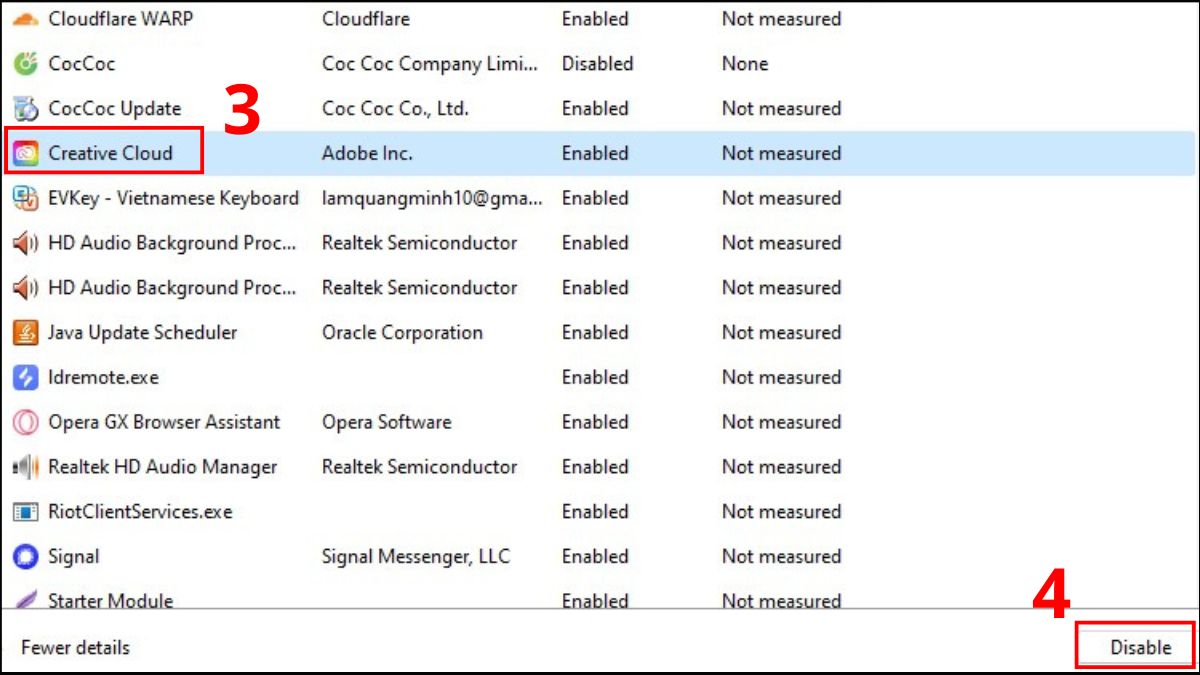The image size is (1200, 675).
Task: Click the Realtek HD Audio Manager icon
Action: 25,467
